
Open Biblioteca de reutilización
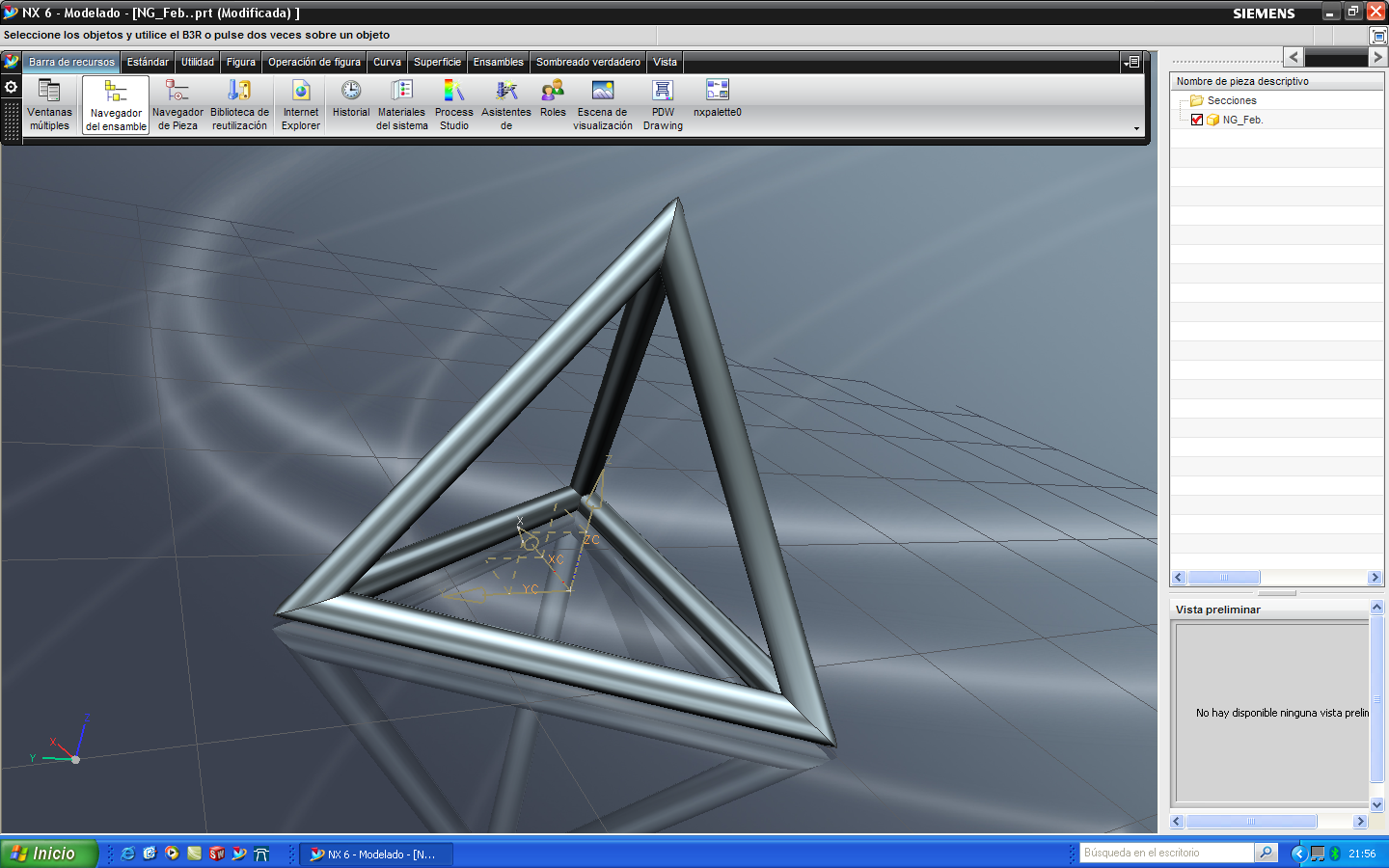pyautogui.click(x=239, y=104)
